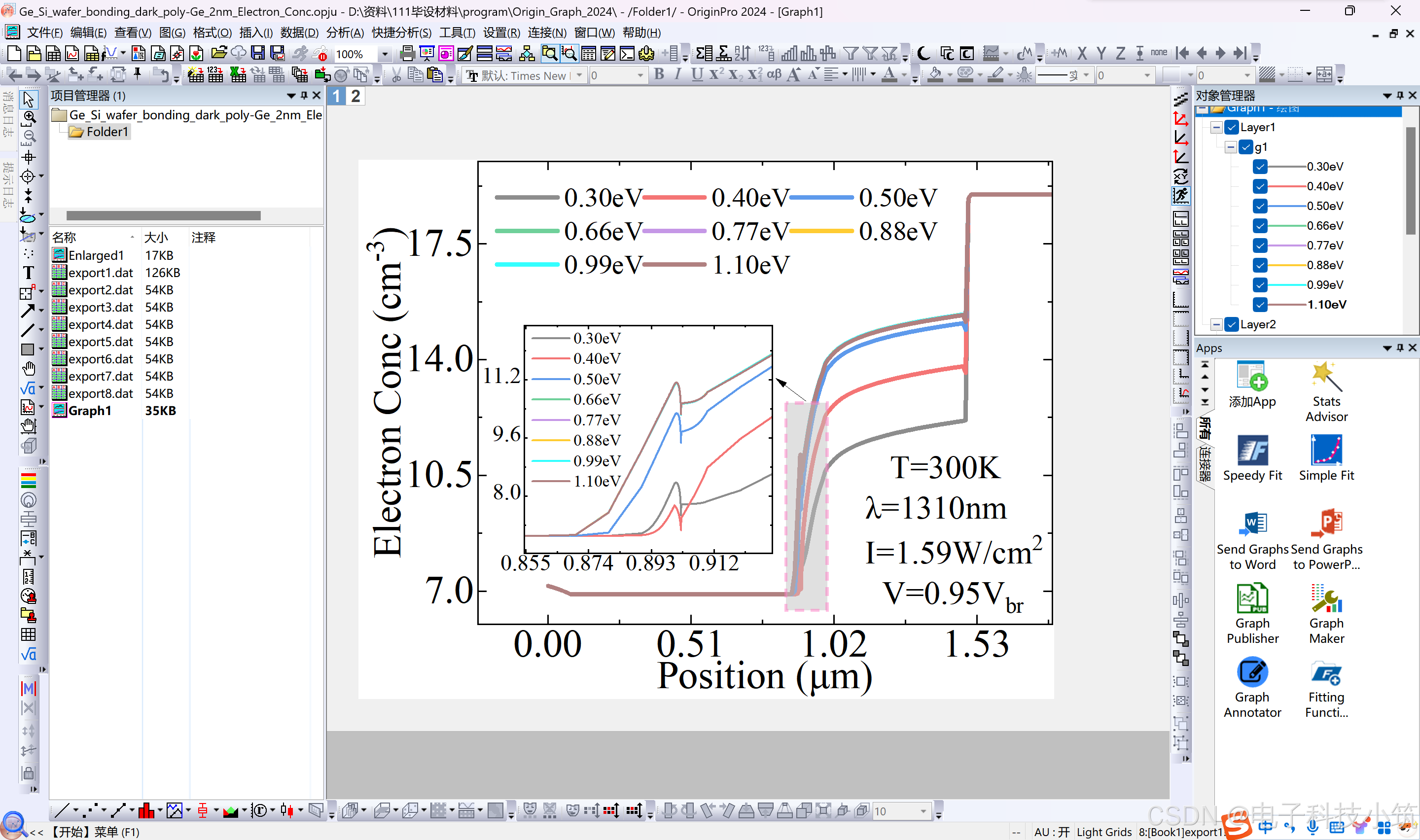Viewport: 1420px width, 840px height.
Task: Collapse the g1 group node
Action: (1230, 147)
